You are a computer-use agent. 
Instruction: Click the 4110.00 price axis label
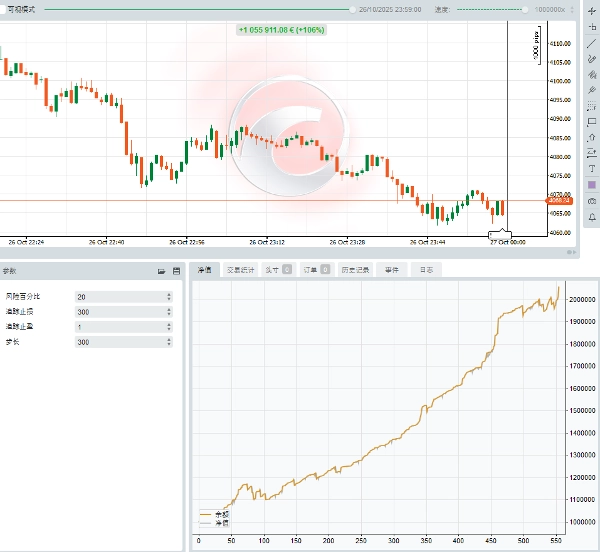click(x=560, y=44)
